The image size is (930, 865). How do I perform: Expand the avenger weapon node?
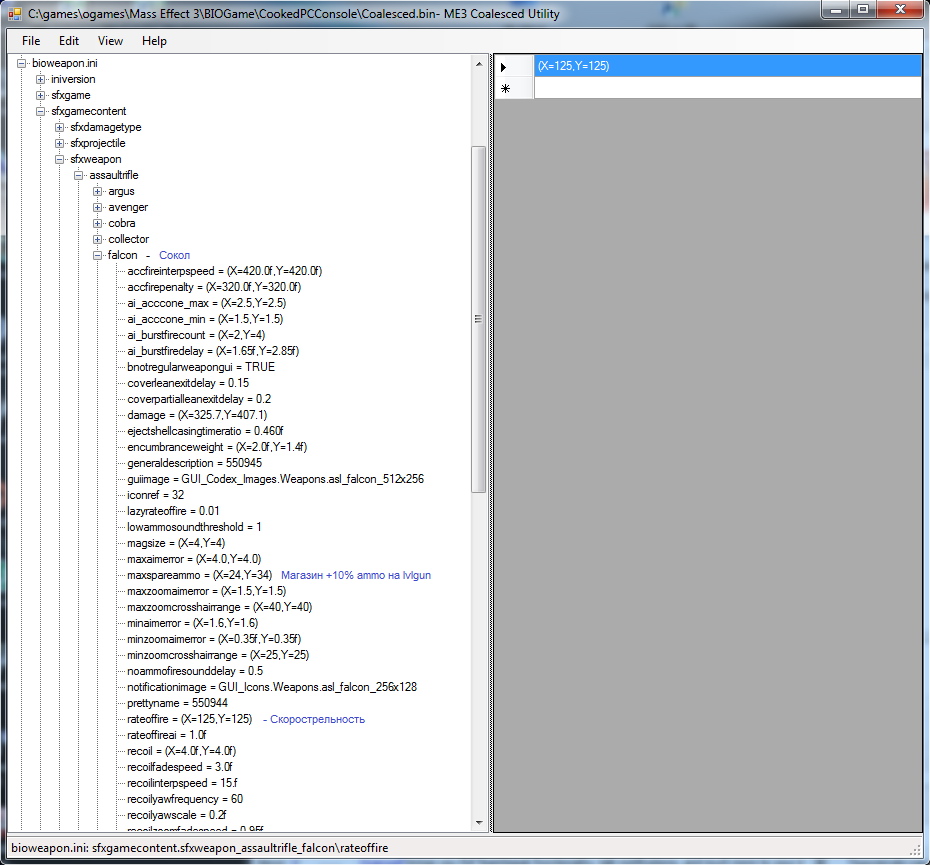click(97, 207)
